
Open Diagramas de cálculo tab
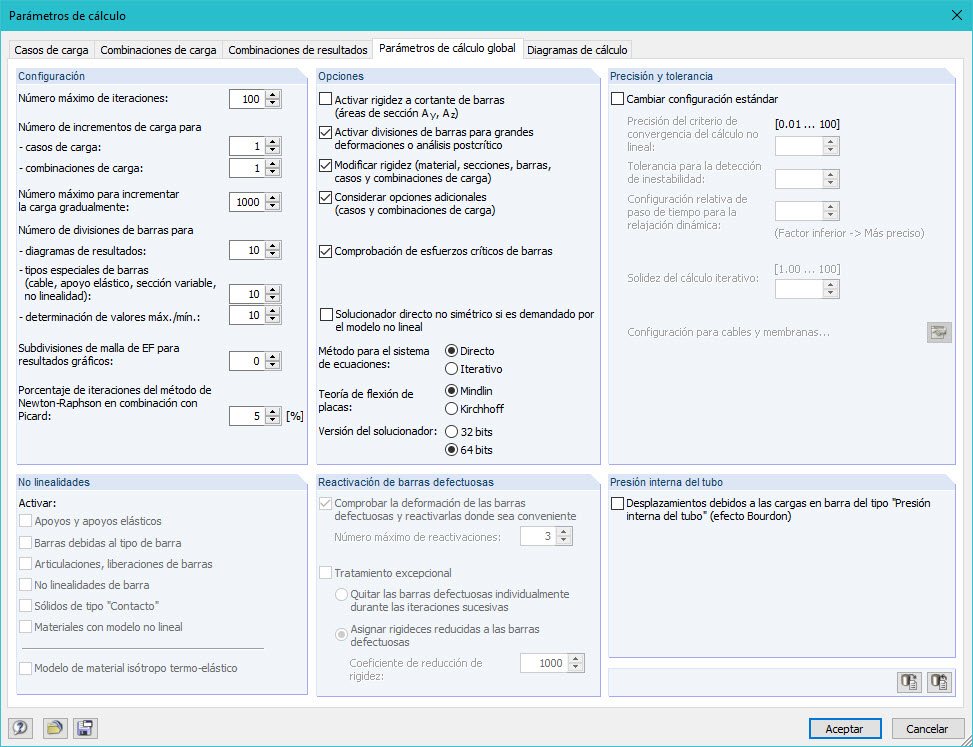[x=577, y=50]
